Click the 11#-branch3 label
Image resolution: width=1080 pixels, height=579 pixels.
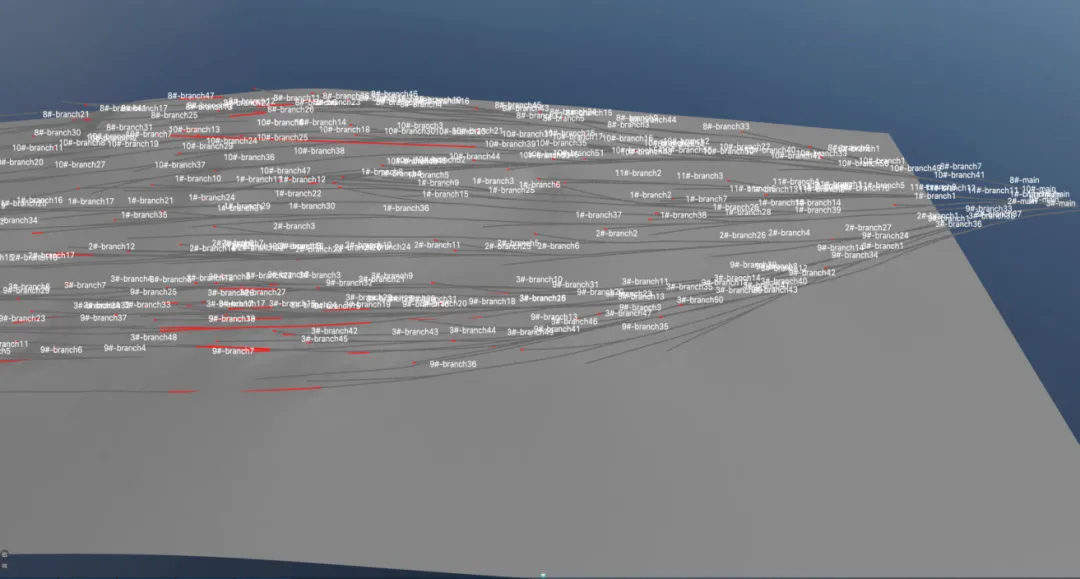(x=699, y=176)
